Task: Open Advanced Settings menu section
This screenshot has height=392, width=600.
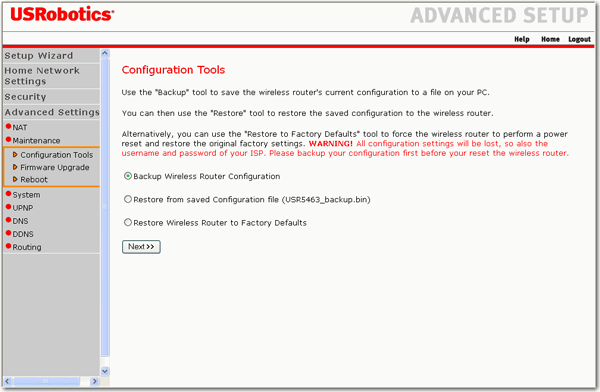Action: click(x=51, y=112)
